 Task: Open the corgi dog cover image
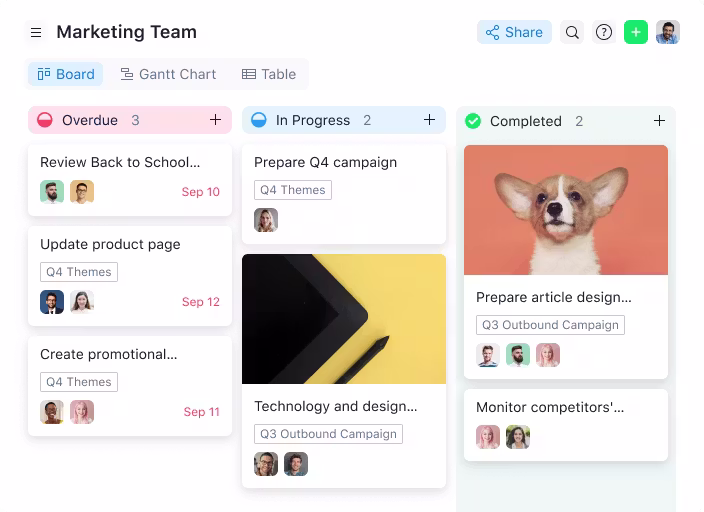pyautogui.click(x=566, y=210)
